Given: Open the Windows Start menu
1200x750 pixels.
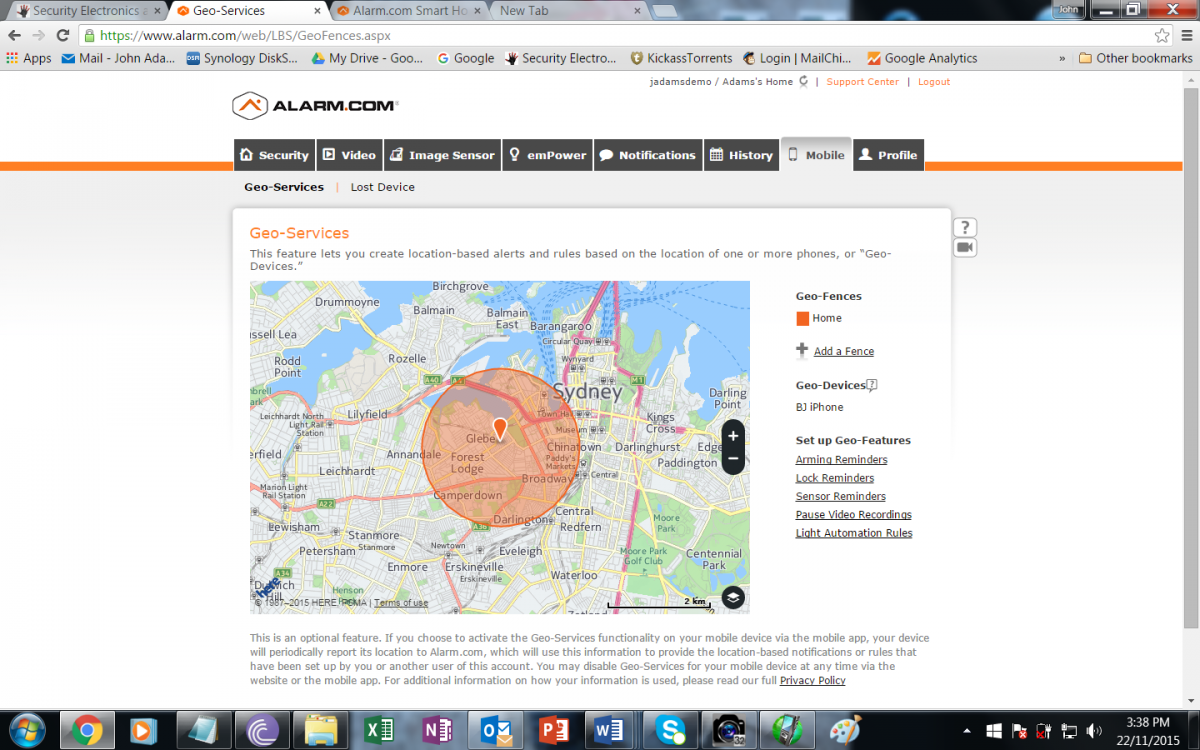Looking at the screenshot, I should (26, 729).
